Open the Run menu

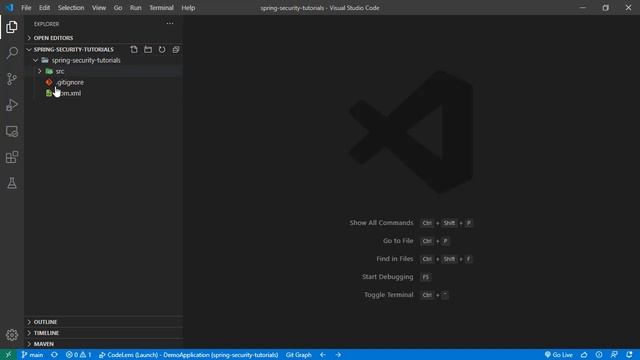(x=136, y=8)
